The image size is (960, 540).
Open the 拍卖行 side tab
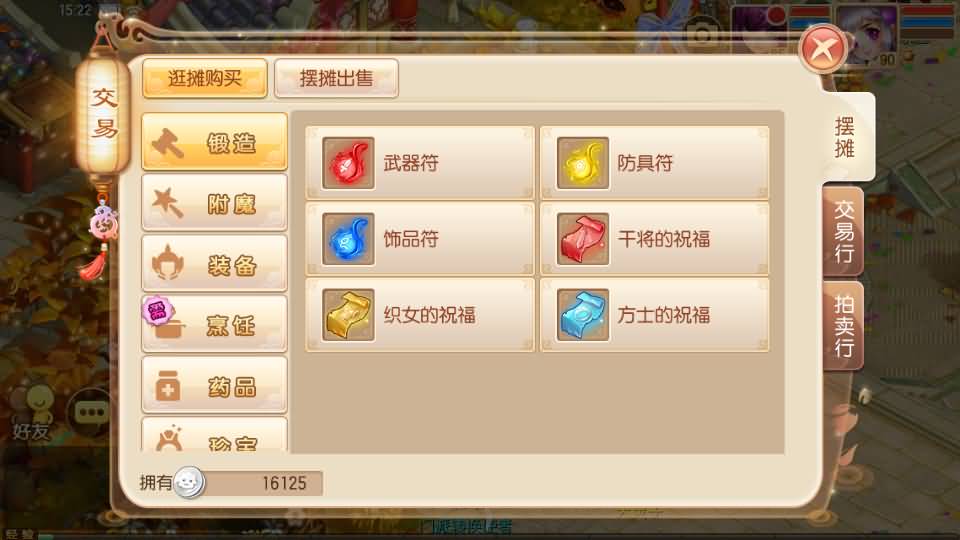[x=844, y=326]
